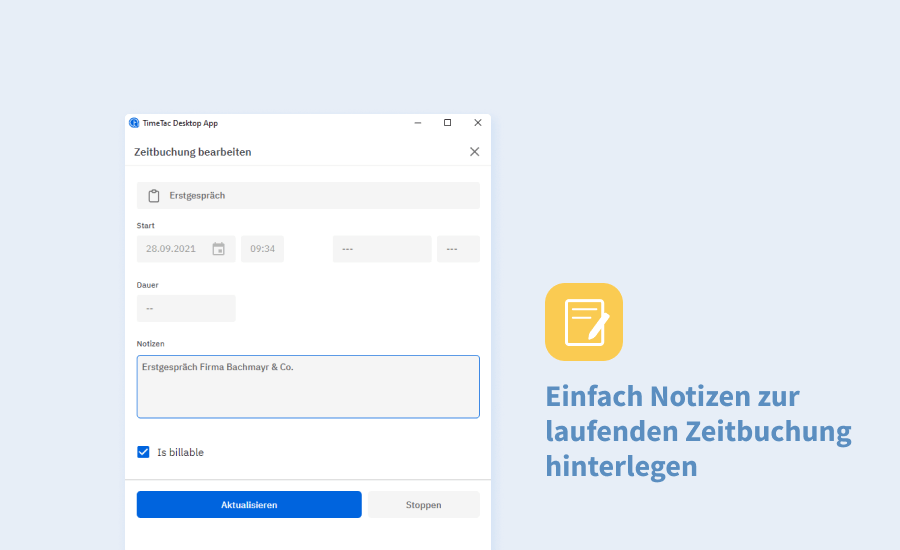The width and height of the screenshot is (900, 550).
Task: Click the Is billable label text
Action: coord(180,453)
